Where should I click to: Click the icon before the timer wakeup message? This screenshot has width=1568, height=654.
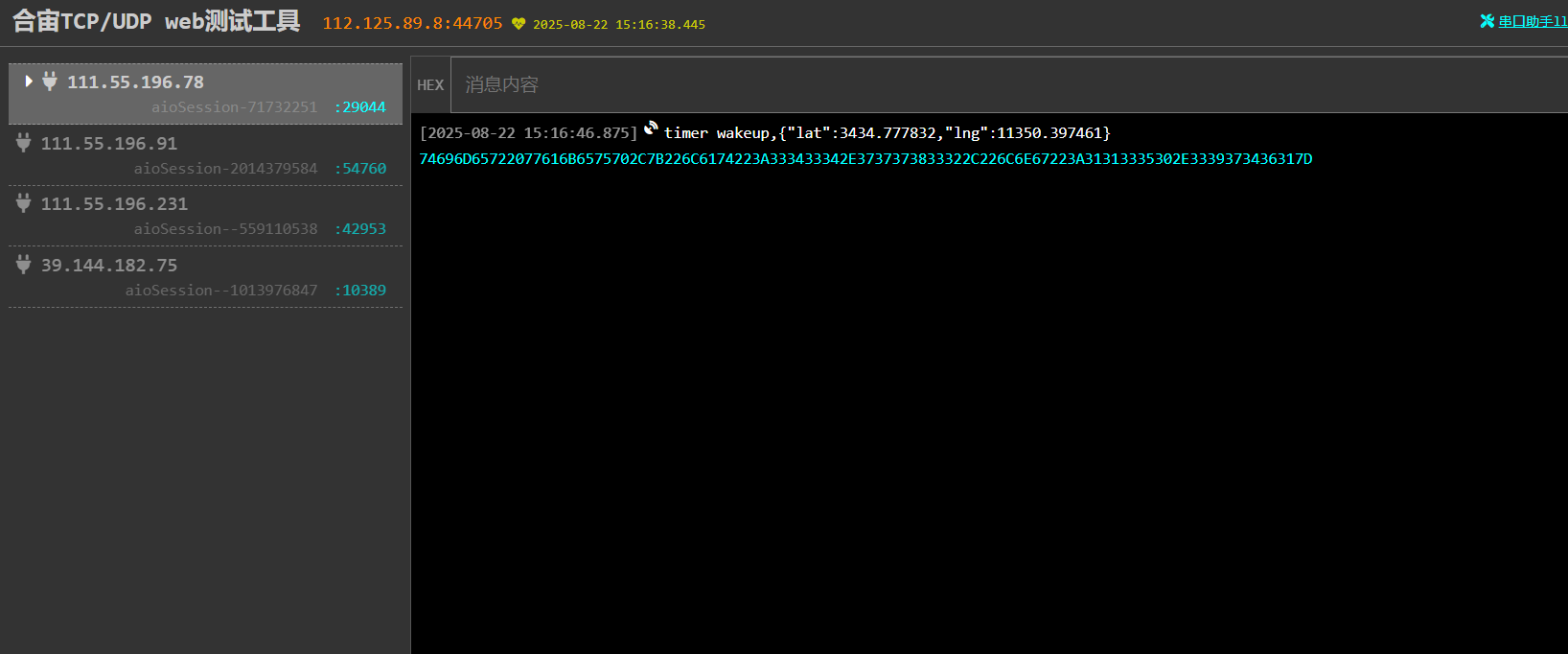tap(652, 128)
